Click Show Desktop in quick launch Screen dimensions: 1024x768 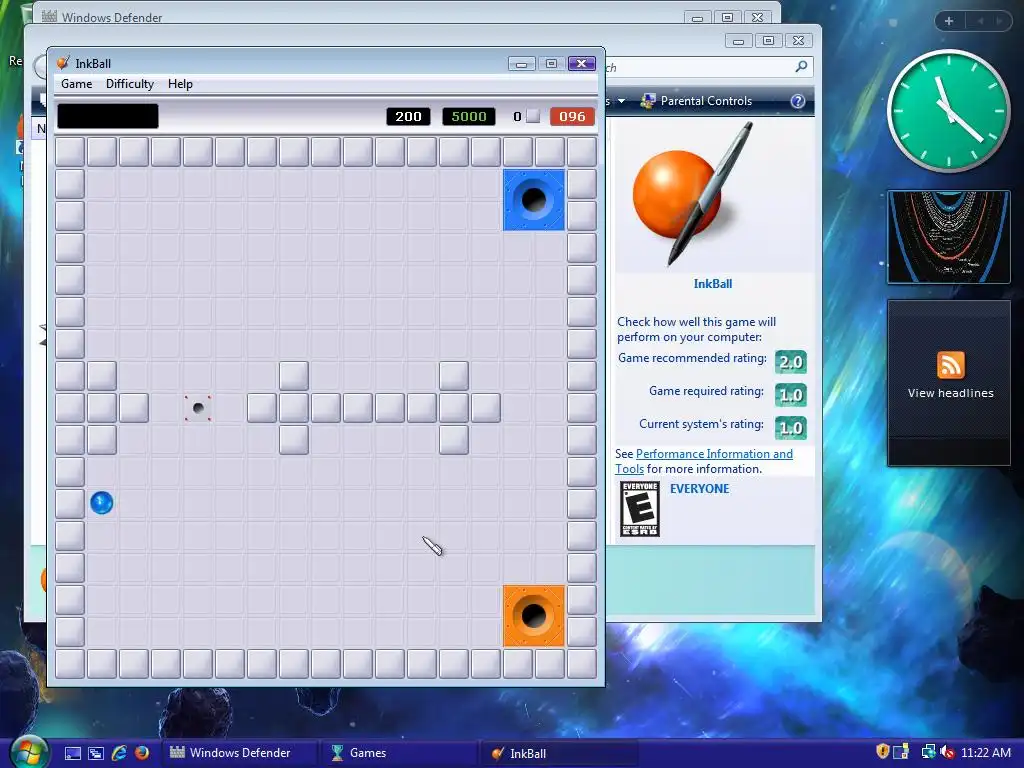click(72, 753)
